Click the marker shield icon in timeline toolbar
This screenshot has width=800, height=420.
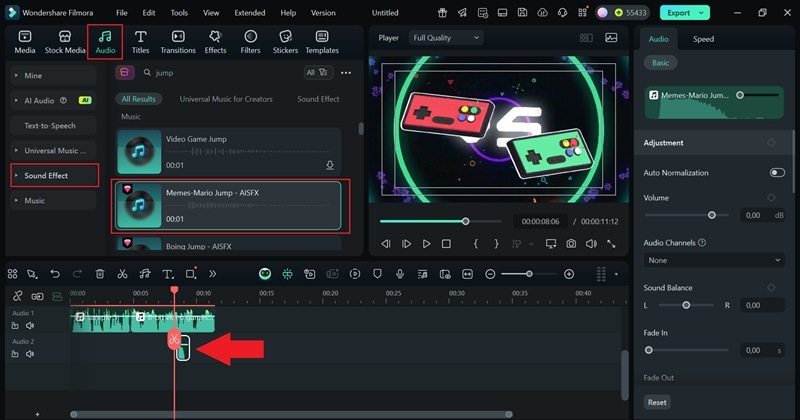(377, 274)
